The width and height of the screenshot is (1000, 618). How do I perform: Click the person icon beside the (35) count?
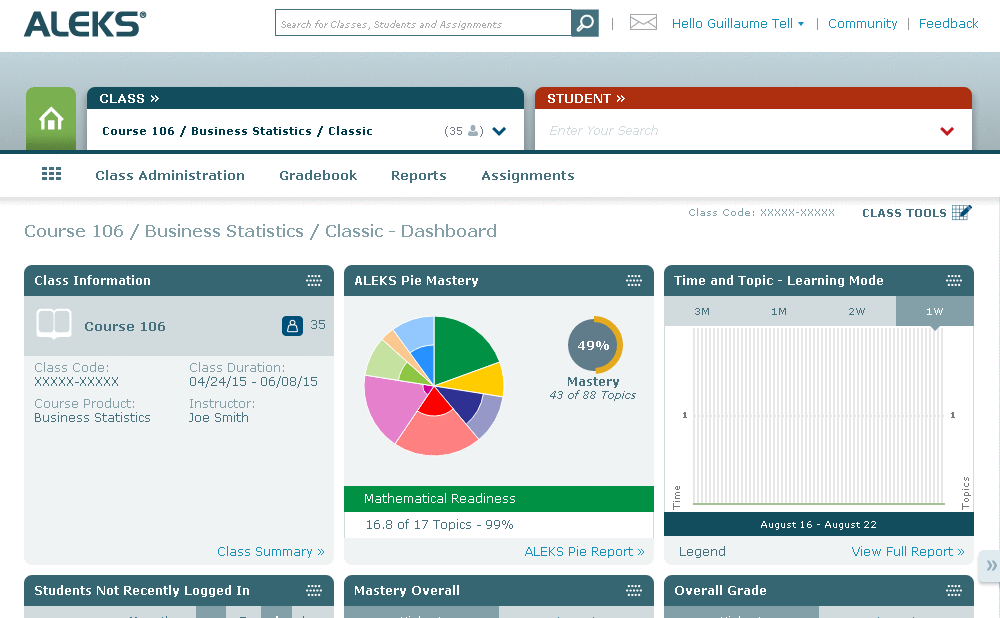point(473,131)
